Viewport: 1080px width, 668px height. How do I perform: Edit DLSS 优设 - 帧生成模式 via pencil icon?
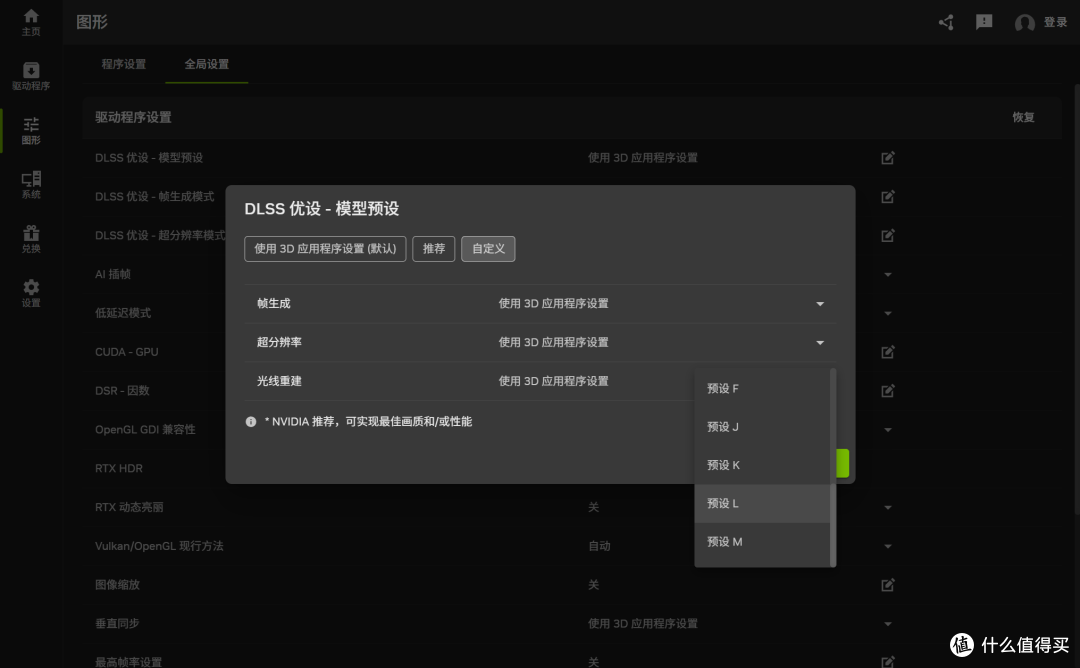click(888, 197)
